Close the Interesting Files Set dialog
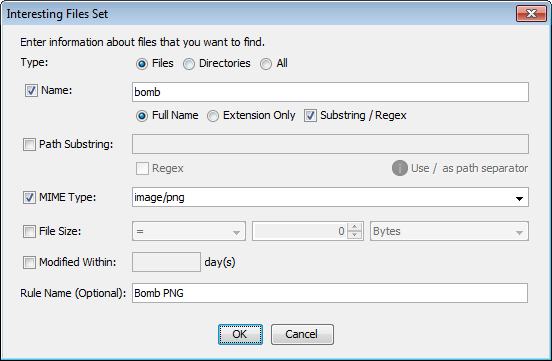Image resolution: width=552 pixels, height=361 pixels. point(531,14)
